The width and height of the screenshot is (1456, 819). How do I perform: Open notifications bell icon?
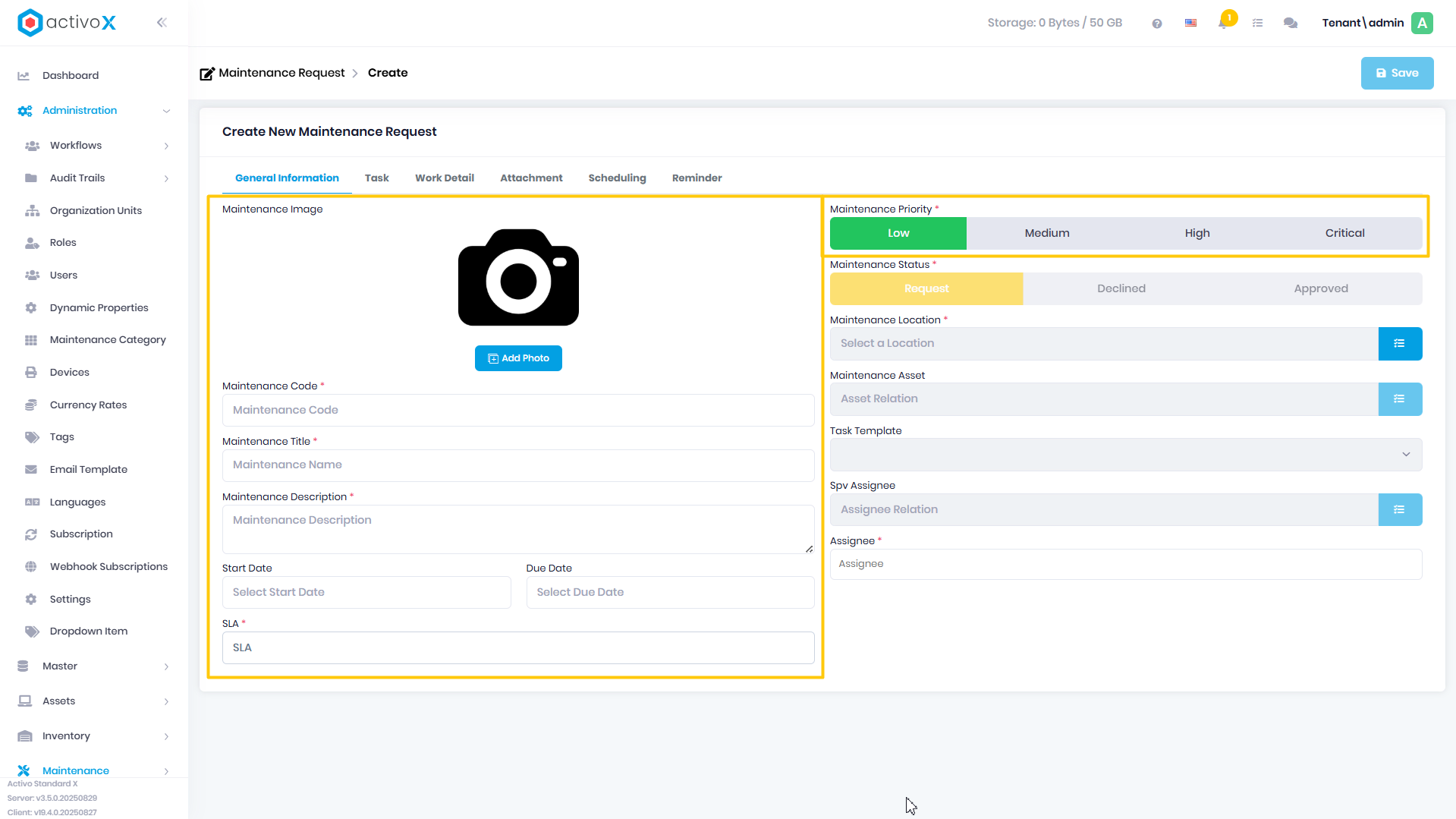[x=1223, y=23]
